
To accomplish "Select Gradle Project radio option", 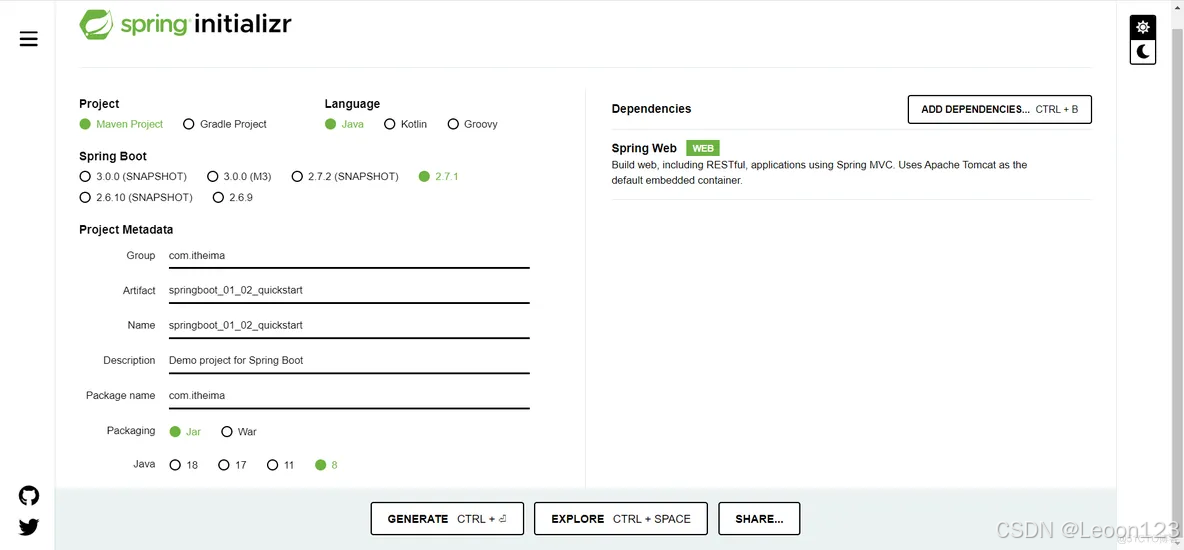I will pyautogui.click(x=225, y=124).
